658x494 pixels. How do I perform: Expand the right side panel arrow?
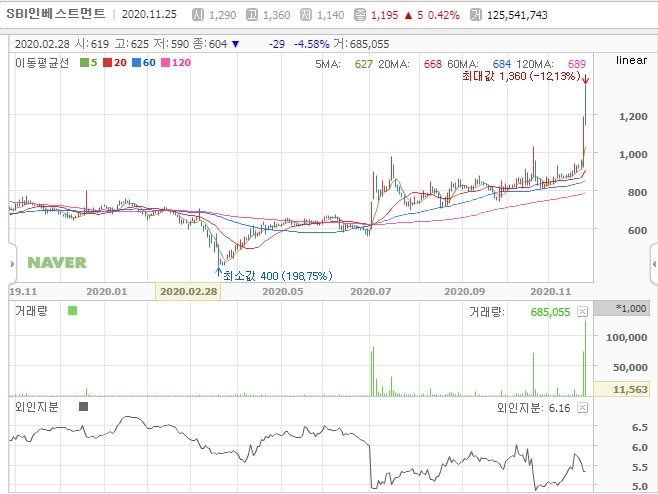pos(654,264)
